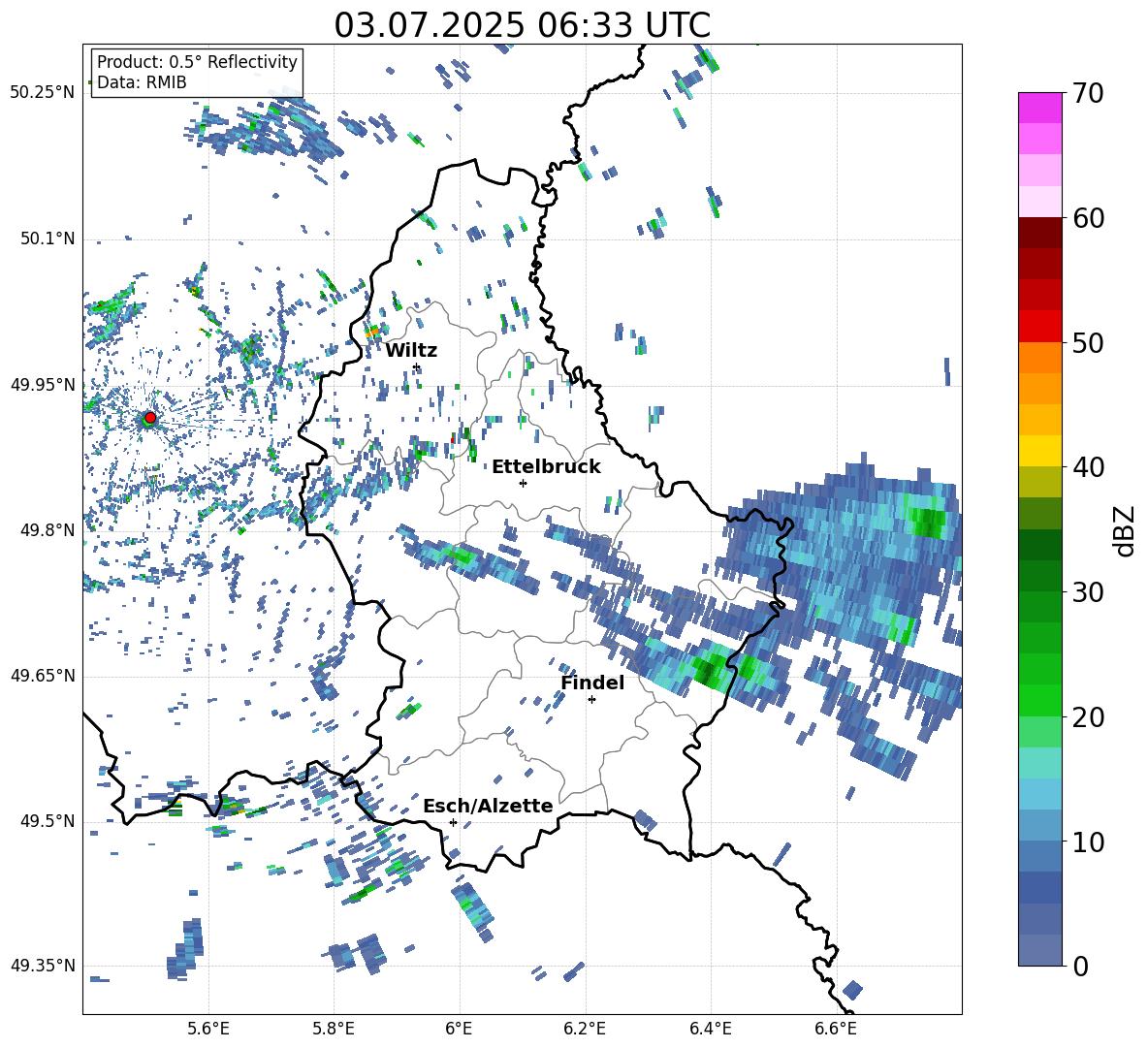Click the bottom slate-blue colorbar segment at 0

click(1040, 950)
